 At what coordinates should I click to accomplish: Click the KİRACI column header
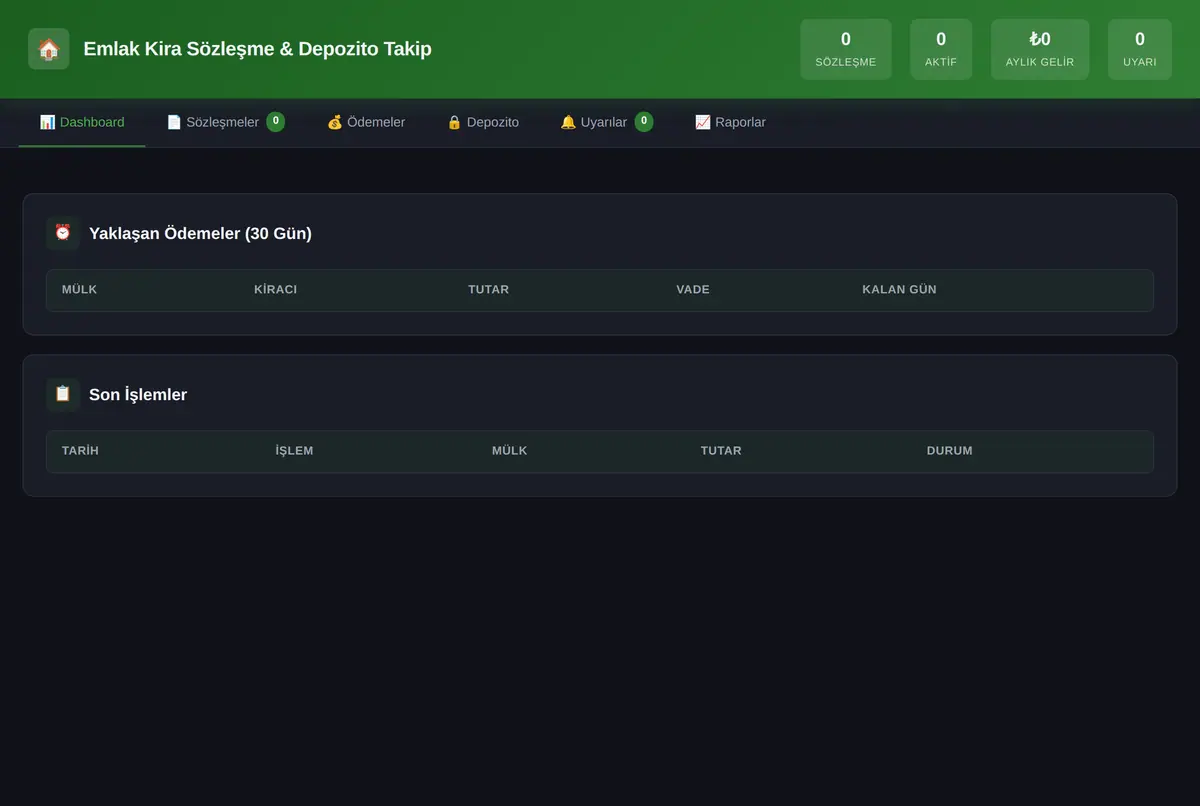click(x=276, y=290)
